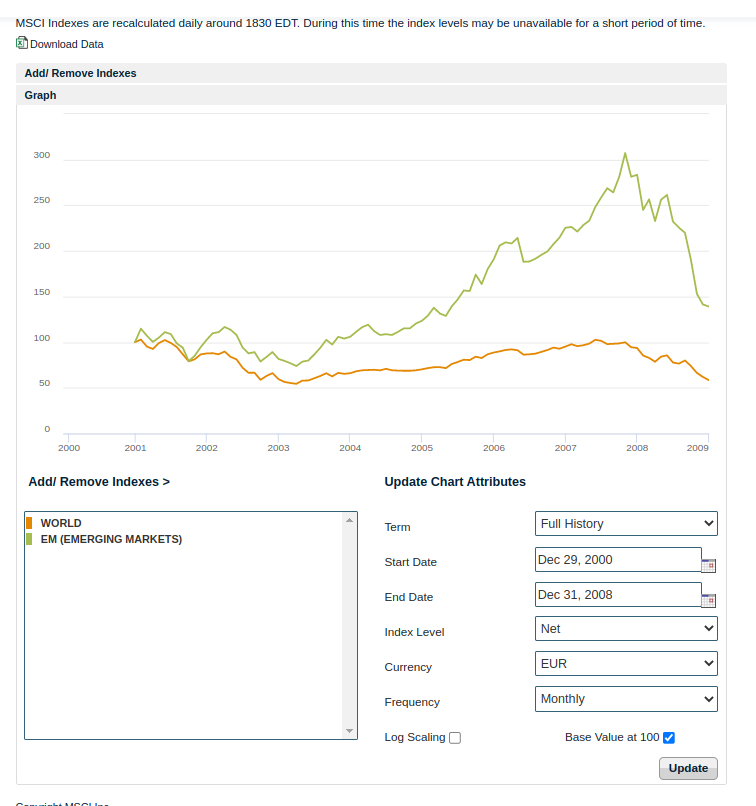Uncheck the Base Value at 100 checkbox

(x=669, y=738)
